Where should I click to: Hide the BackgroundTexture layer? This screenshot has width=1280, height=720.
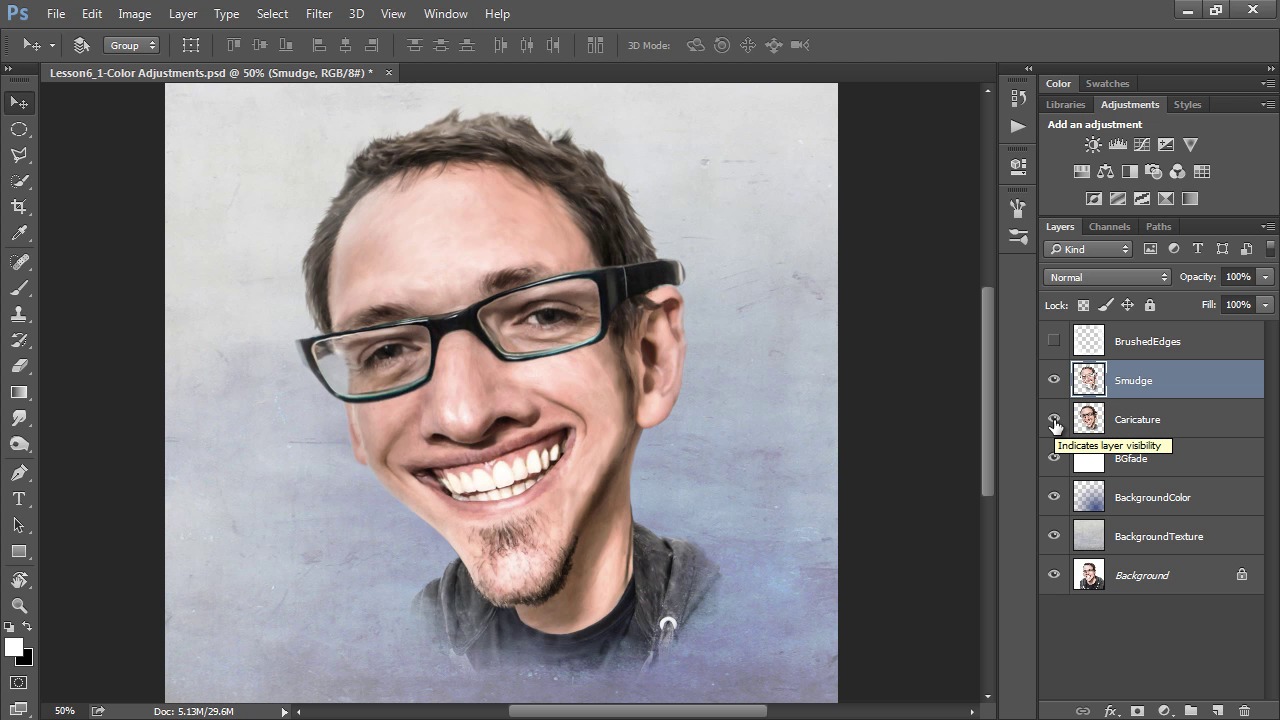click(x=1054, y=536)
